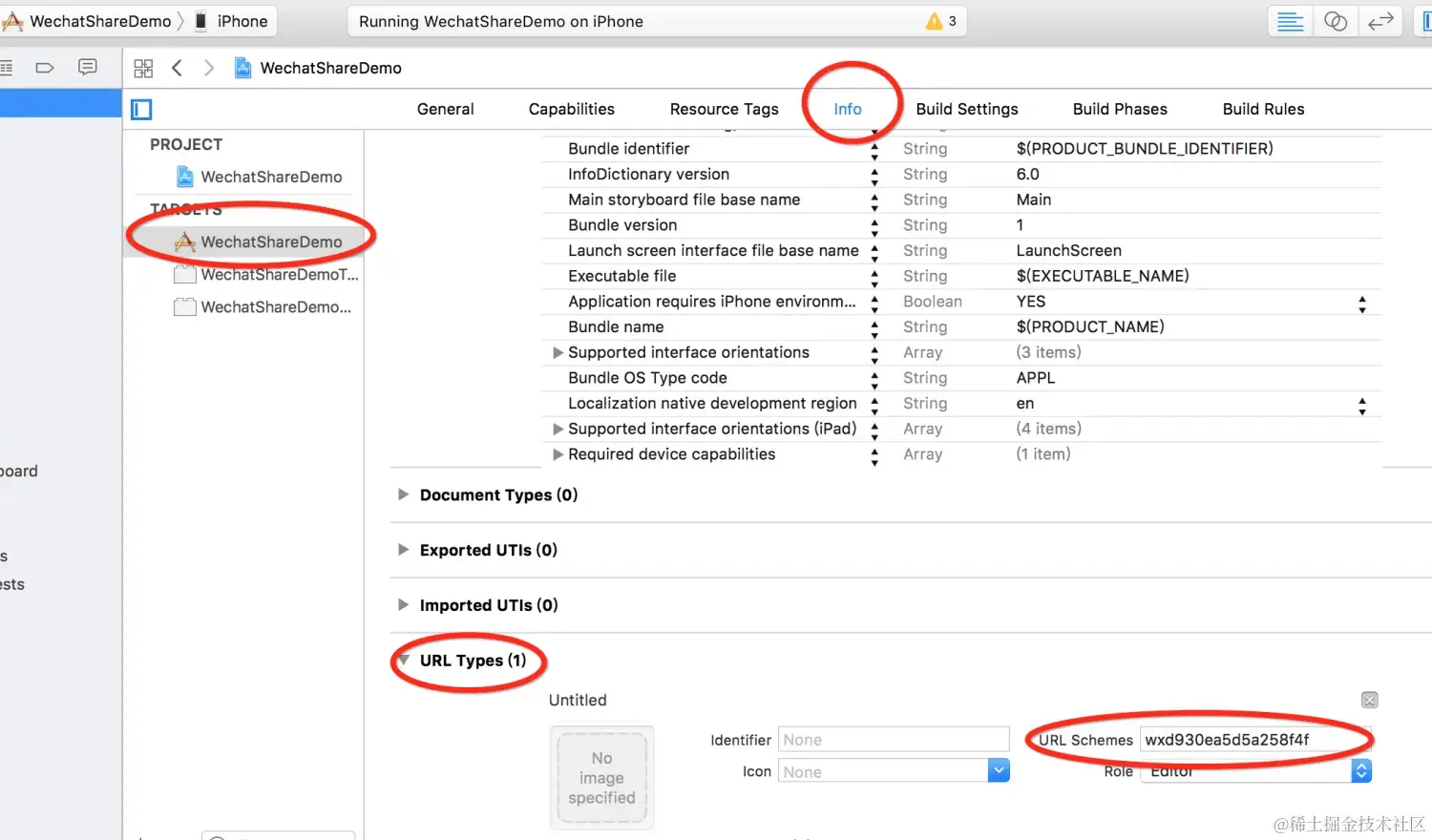Image resolution: width=1432 pixels, height=840 pixels.
Task: Expand Imported UTIs (0) section
Action: pyautogui.click(x=403, y=605)
